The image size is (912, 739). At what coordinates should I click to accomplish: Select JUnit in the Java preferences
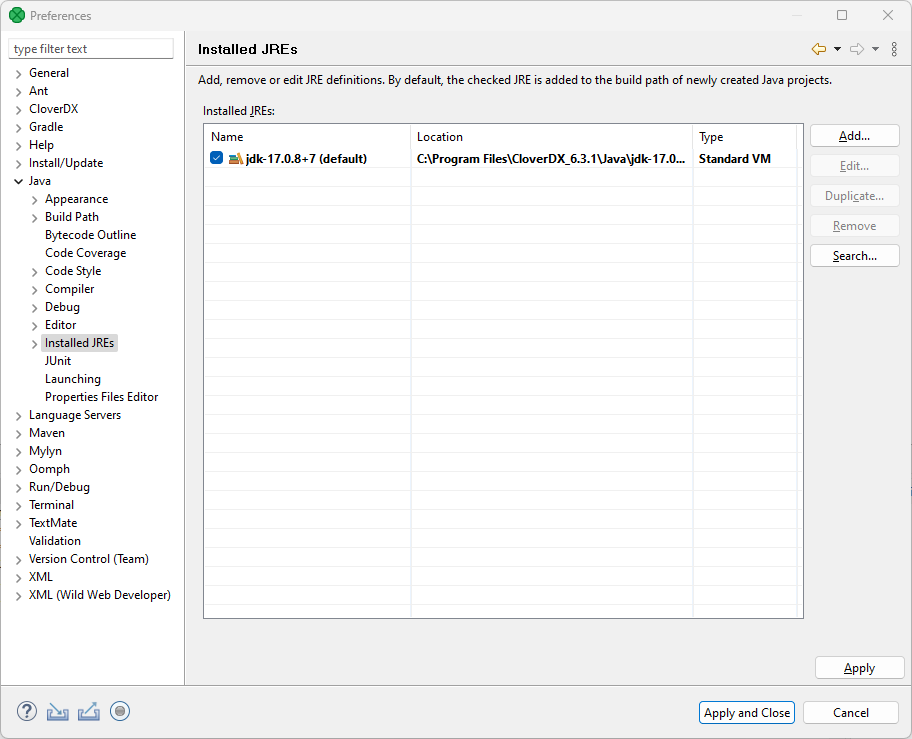coord(58,361)
